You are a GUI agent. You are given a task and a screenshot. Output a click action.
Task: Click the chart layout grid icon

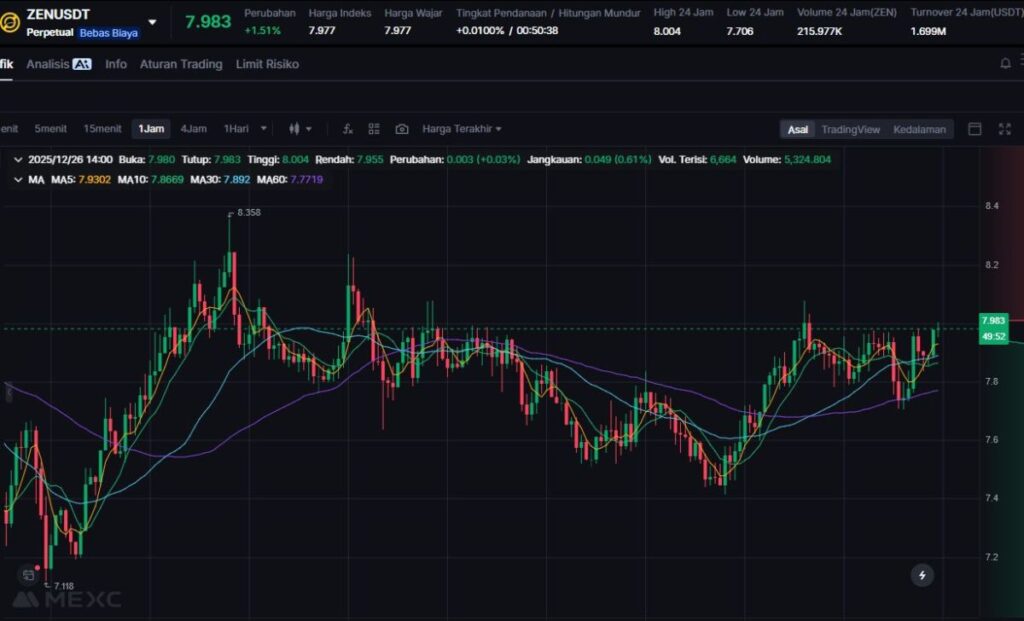(374, 129)
